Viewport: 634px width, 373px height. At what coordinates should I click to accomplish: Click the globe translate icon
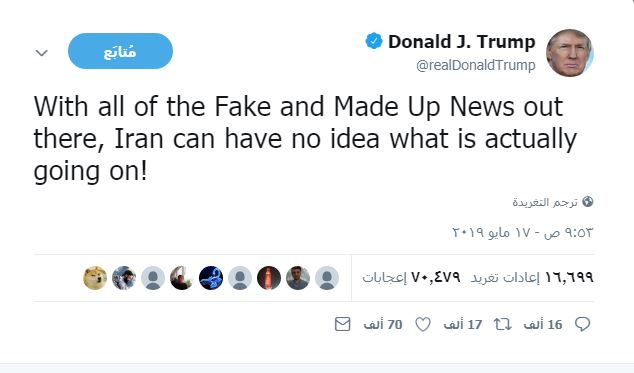click(588, 201)
